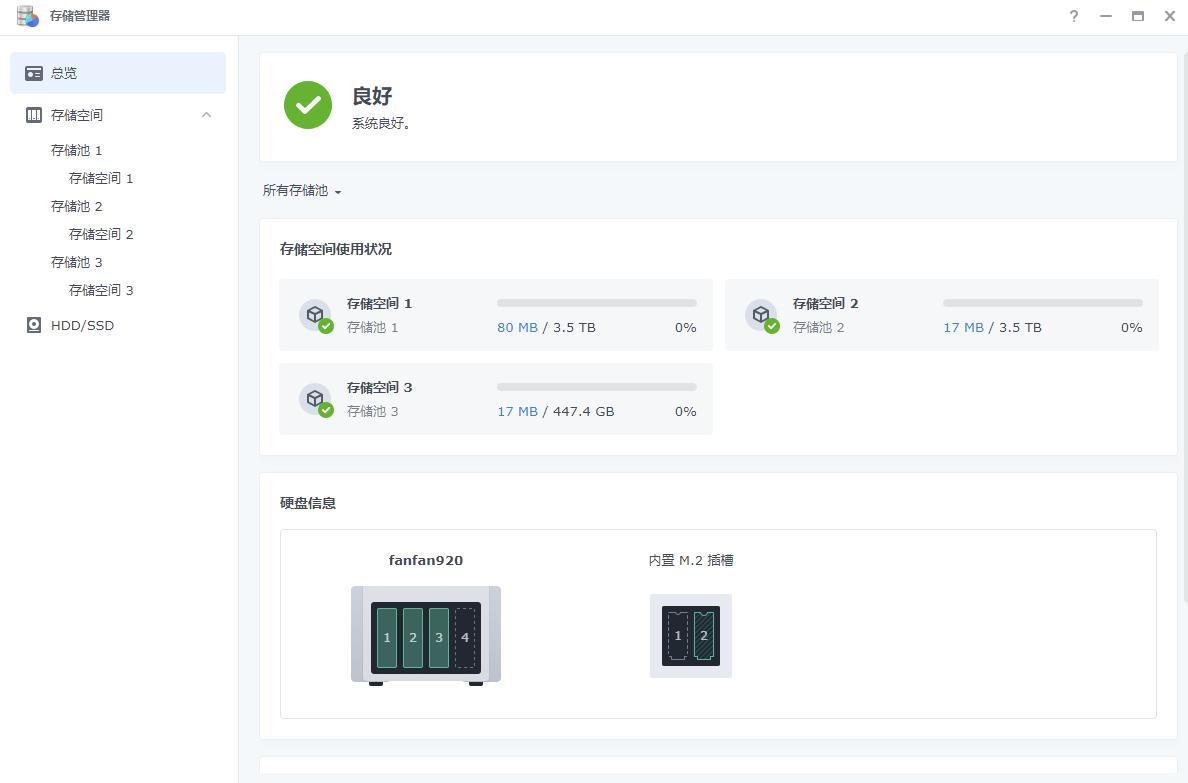Screen dimensions: 1188x783
Task: Collapse the 存储空间 tree in sidebar
Action: pos(206,114)
